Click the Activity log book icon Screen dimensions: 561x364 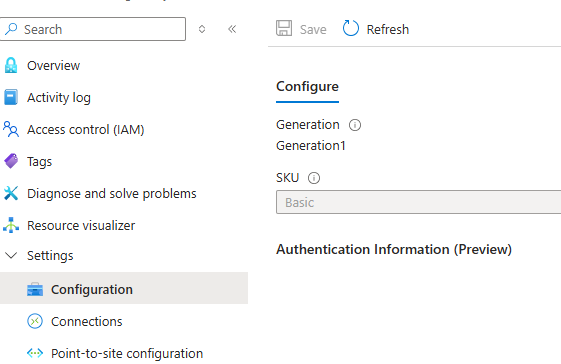tap(11, 97)
